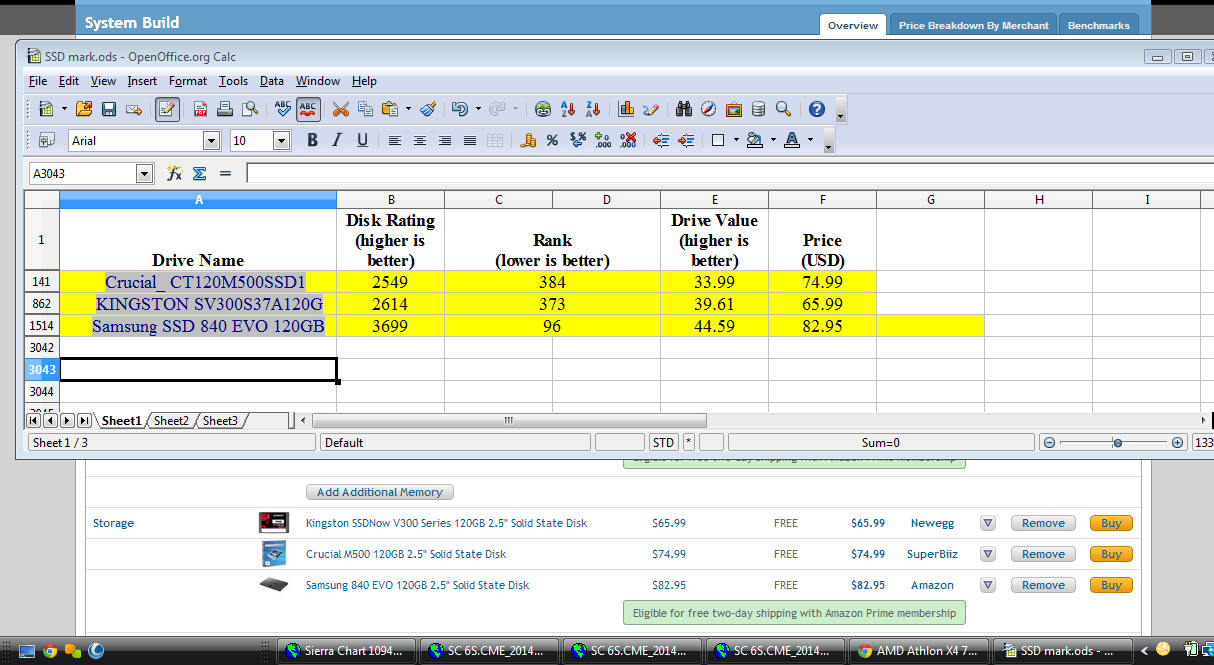The image size is (1214, 665).
Task: Open Navigator compass icon
Action: [709, 109]
